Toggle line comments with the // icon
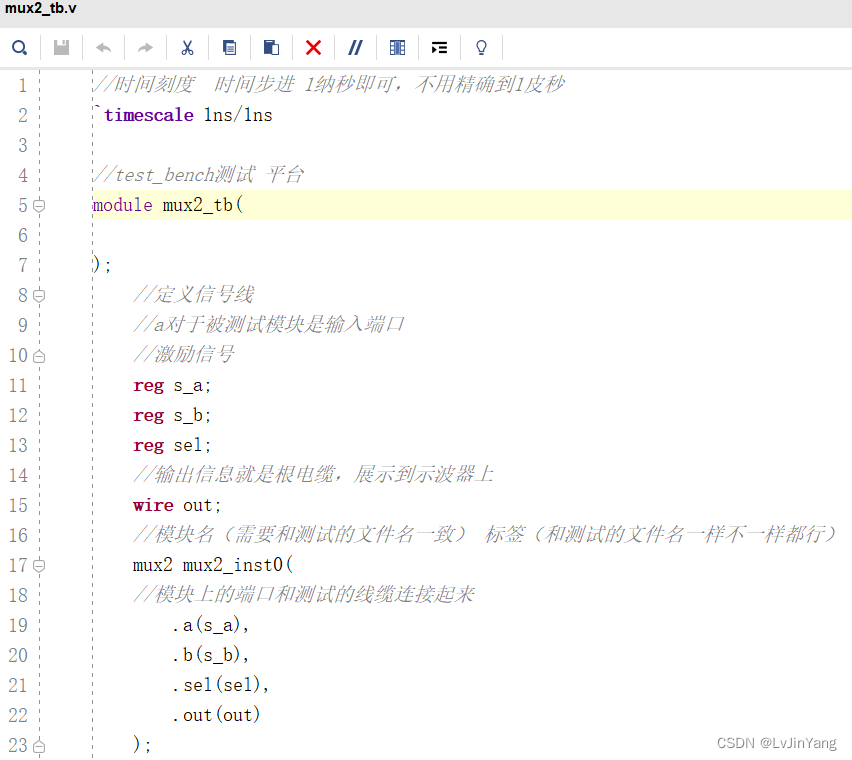 click(x=355, y=48)
